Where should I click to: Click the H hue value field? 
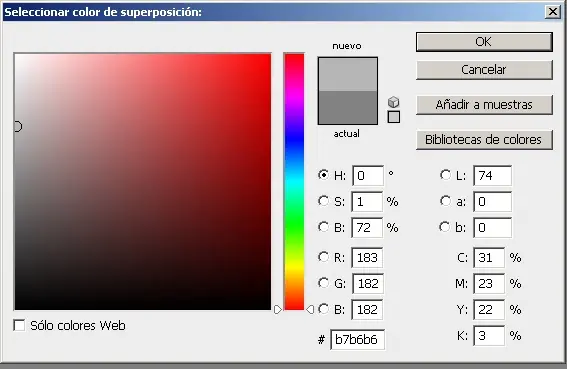point(368,175)
